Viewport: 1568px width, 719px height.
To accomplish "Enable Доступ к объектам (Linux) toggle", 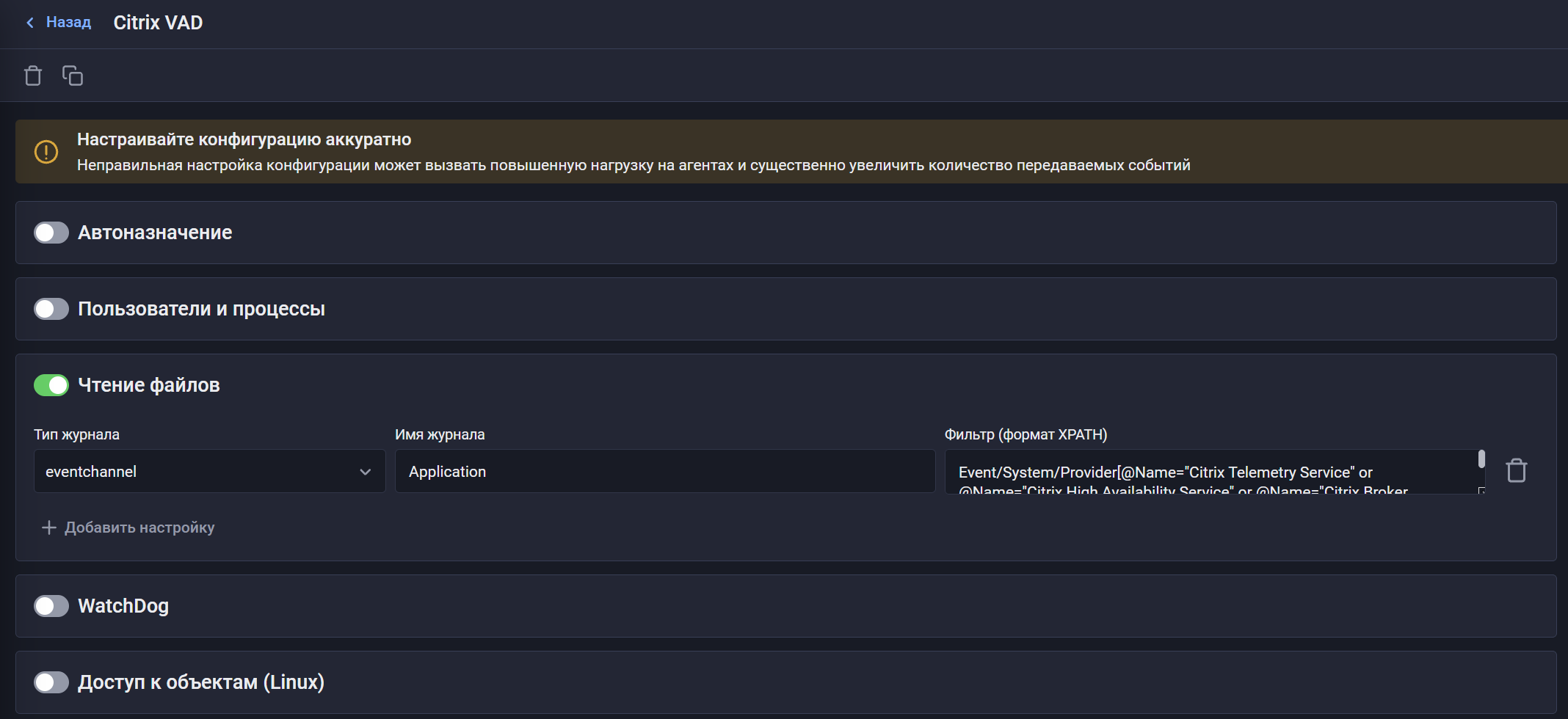I will (x=51, y=682).
